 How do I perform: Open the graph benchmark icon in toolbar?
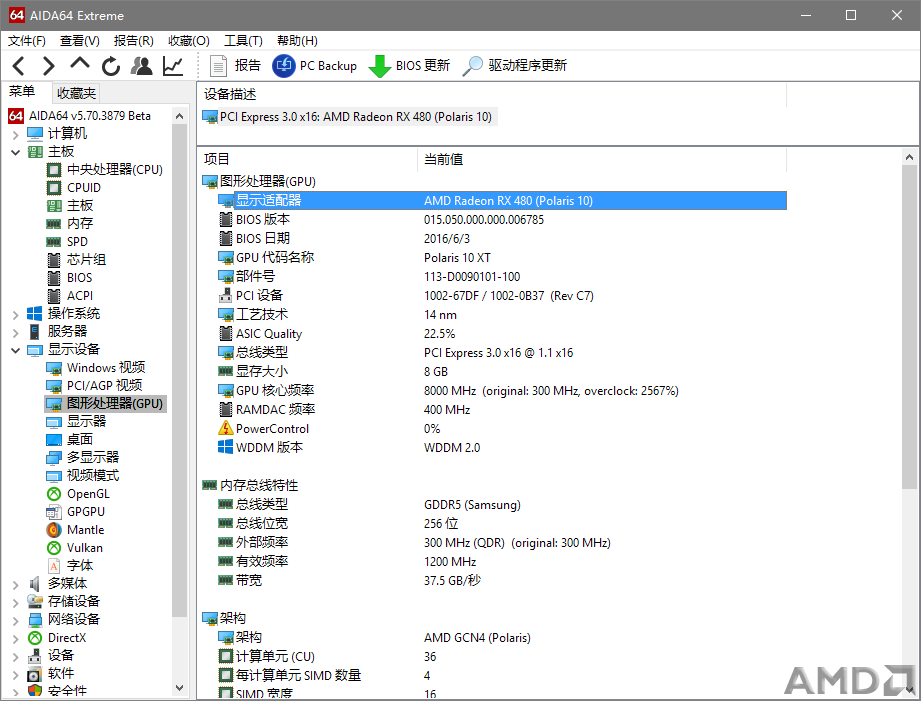pos(173,66)
